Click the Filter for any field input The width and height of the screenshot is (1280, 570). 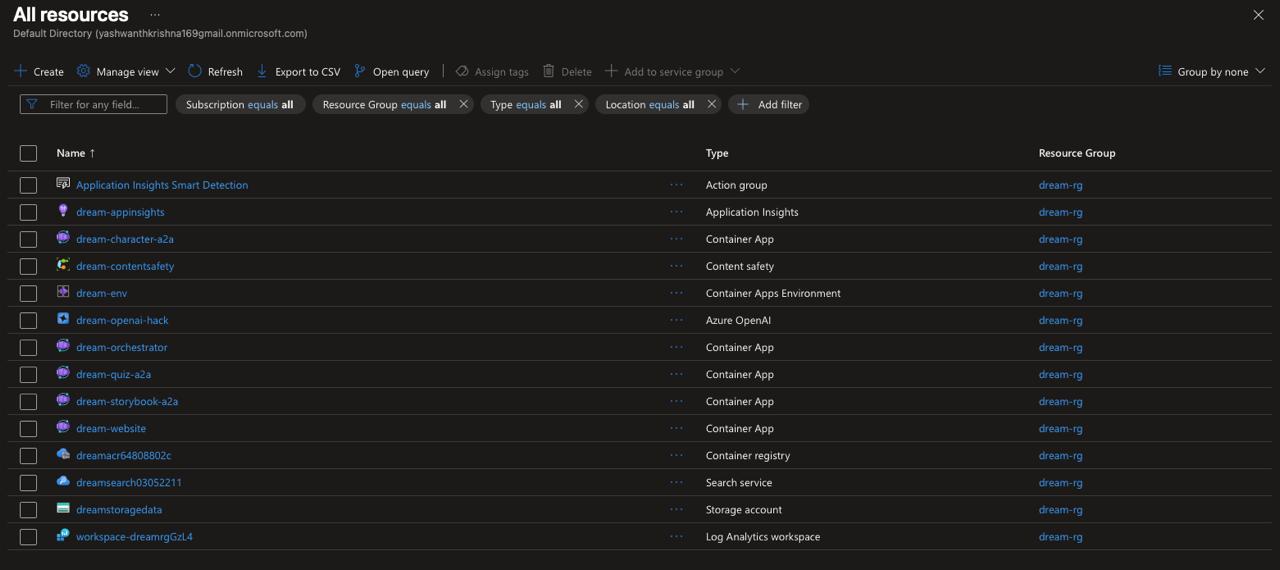point(93,104)
